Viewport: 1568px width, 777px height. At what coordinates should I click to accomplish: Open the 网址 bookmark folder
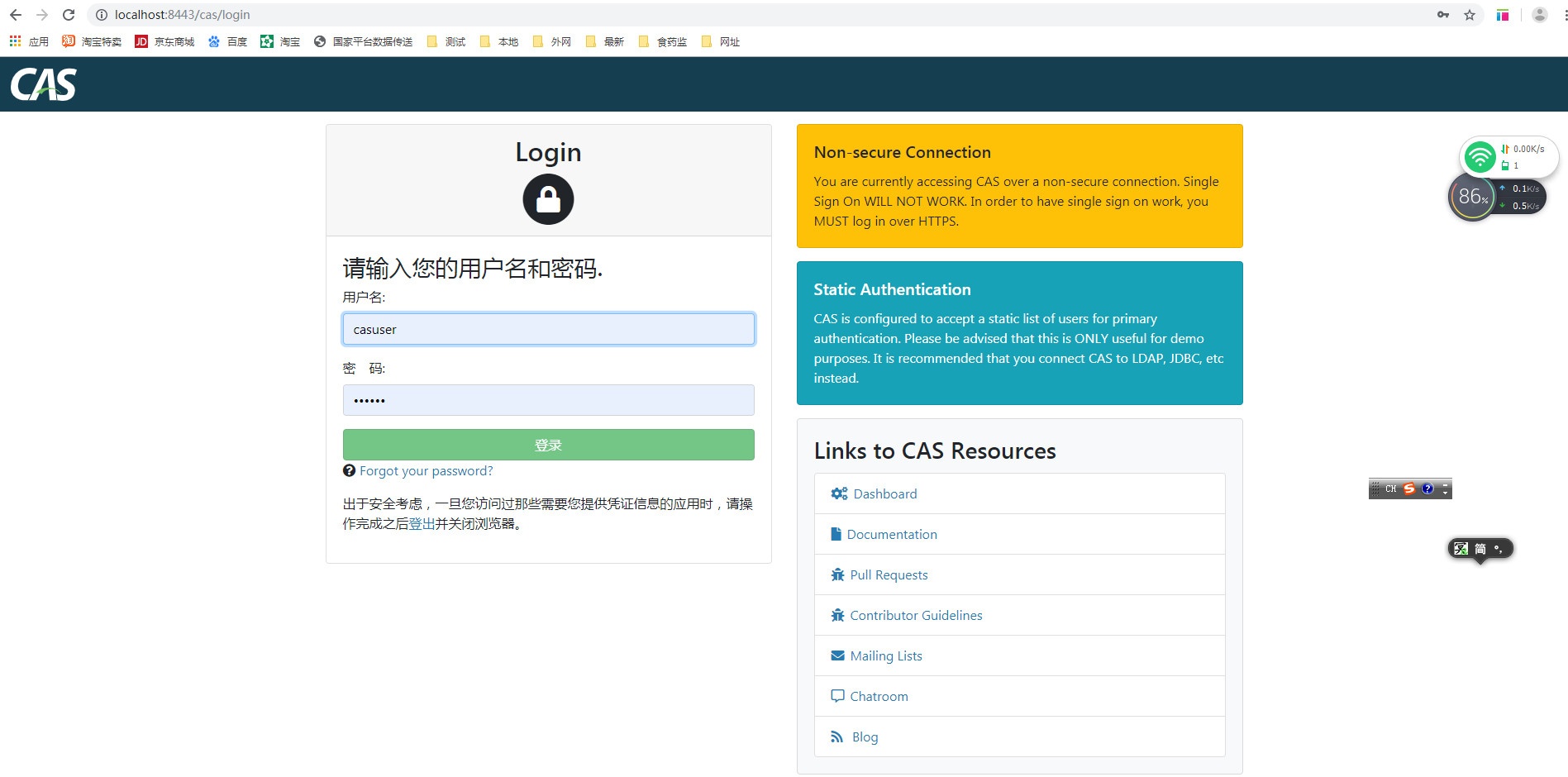click(x=721, y=41)
